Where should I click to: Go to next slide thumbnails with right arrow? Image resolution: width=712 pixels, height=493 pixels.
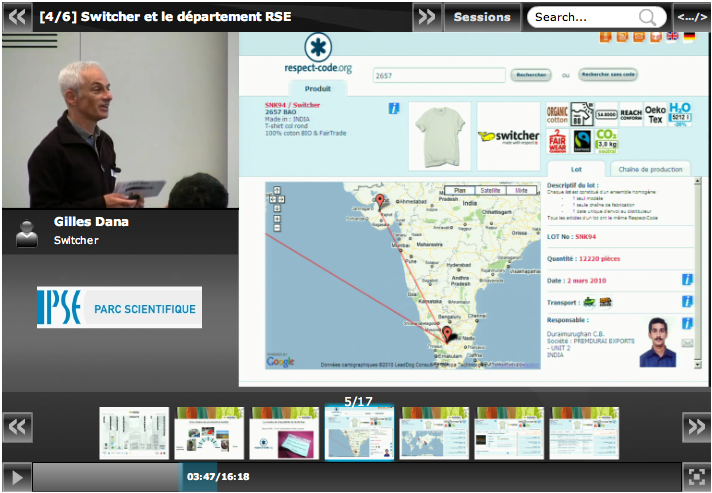click(x=696, y=427)
